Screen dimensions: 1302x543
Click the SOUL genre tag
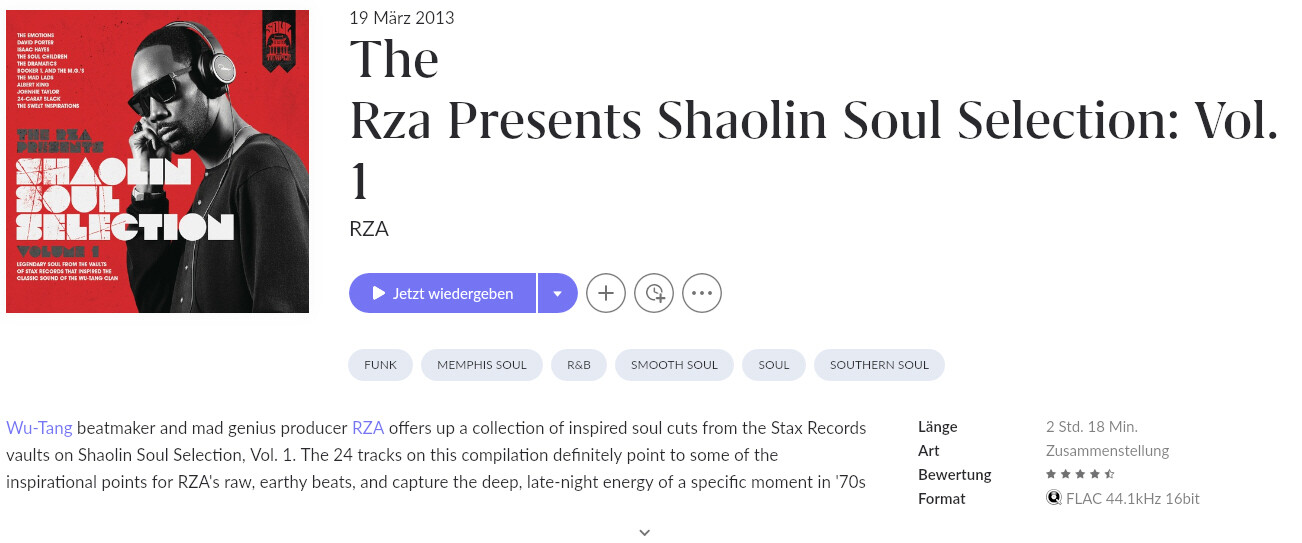tap(774, 365)
